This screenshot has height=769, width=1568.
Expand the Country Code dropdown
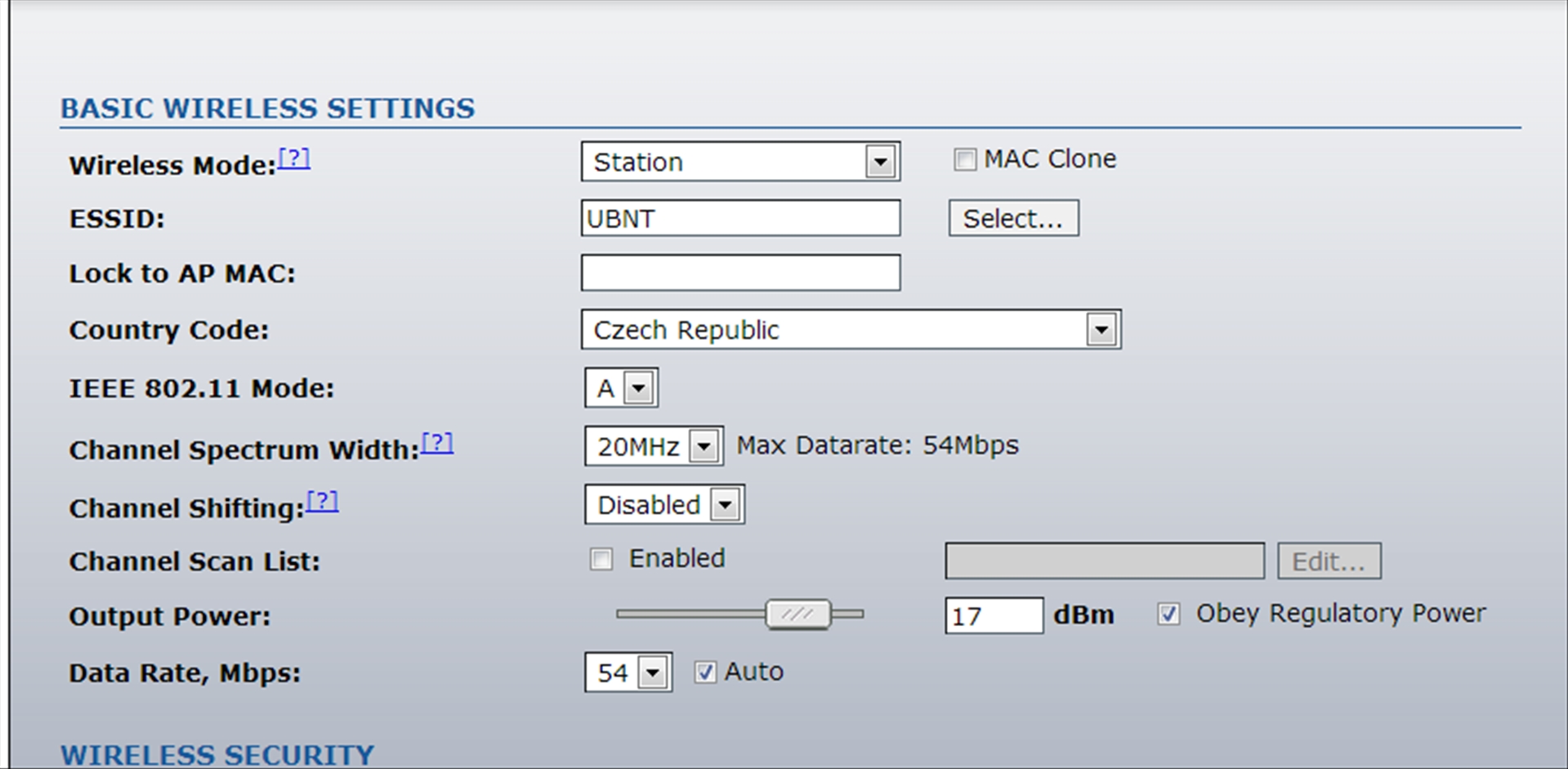[1101, 330]
